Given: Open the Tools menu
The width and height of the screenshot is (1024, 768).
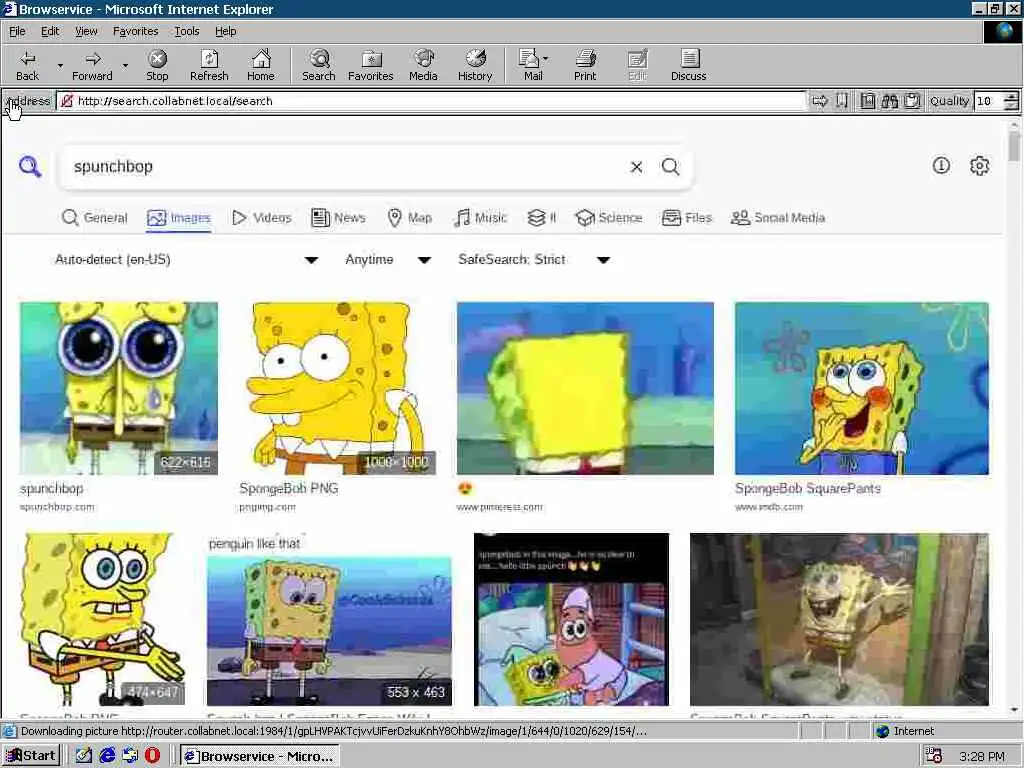Looking at the screenshot, I should pos(186,31).
